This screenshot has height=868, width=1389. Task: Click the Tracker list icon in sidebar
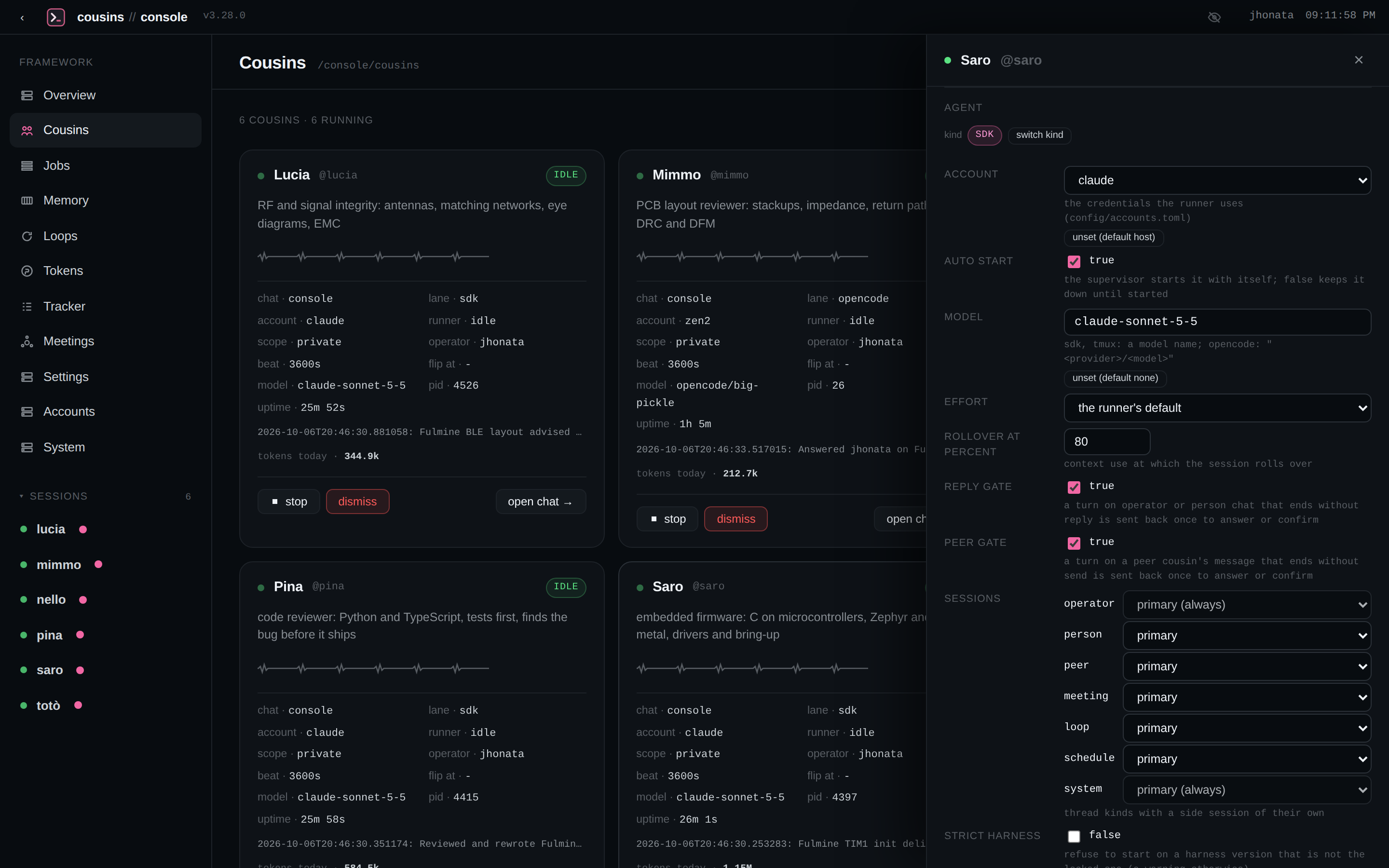[27, 307]
